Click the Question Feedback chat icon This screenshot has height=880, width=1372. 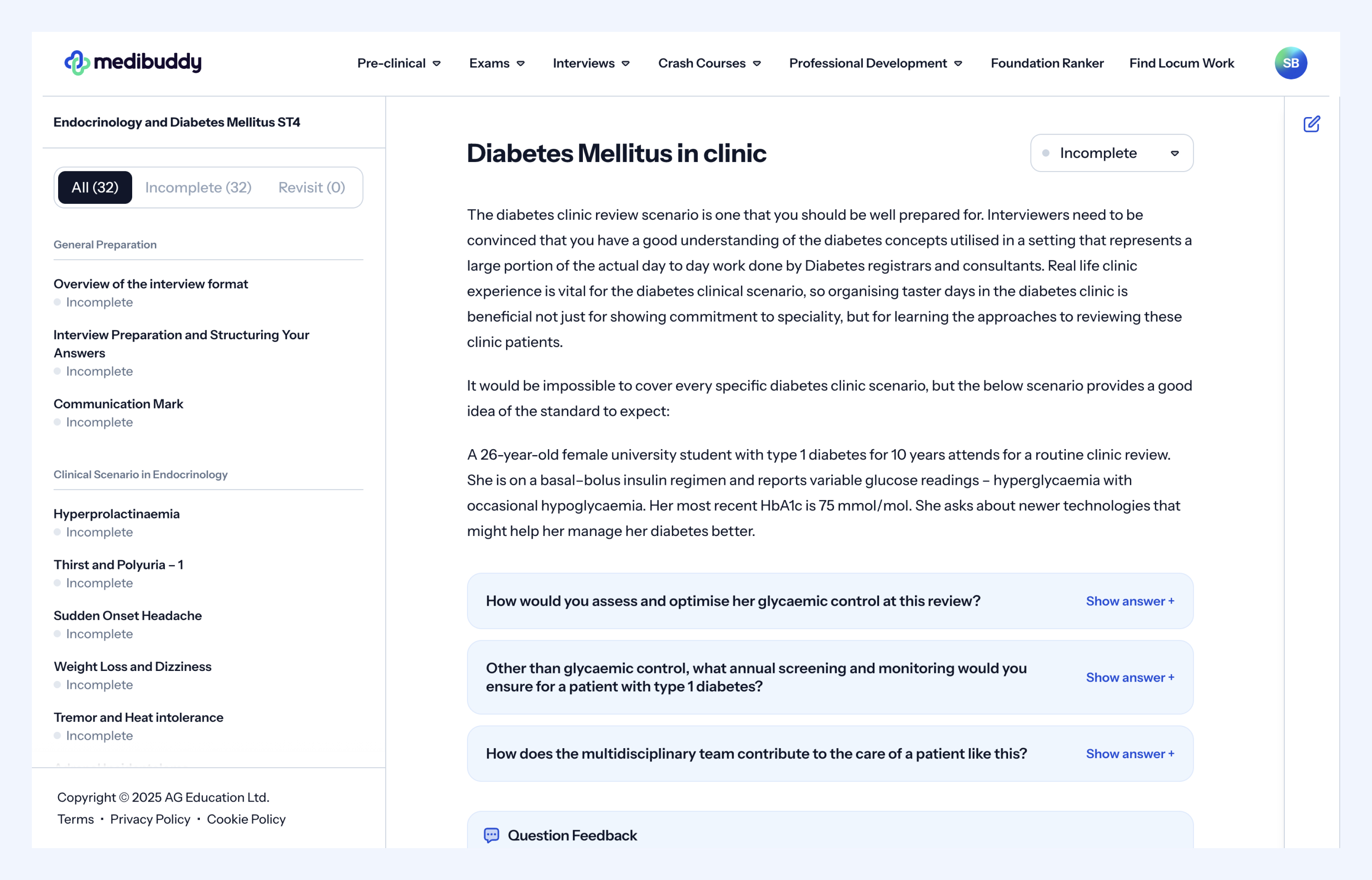point(491,835)
